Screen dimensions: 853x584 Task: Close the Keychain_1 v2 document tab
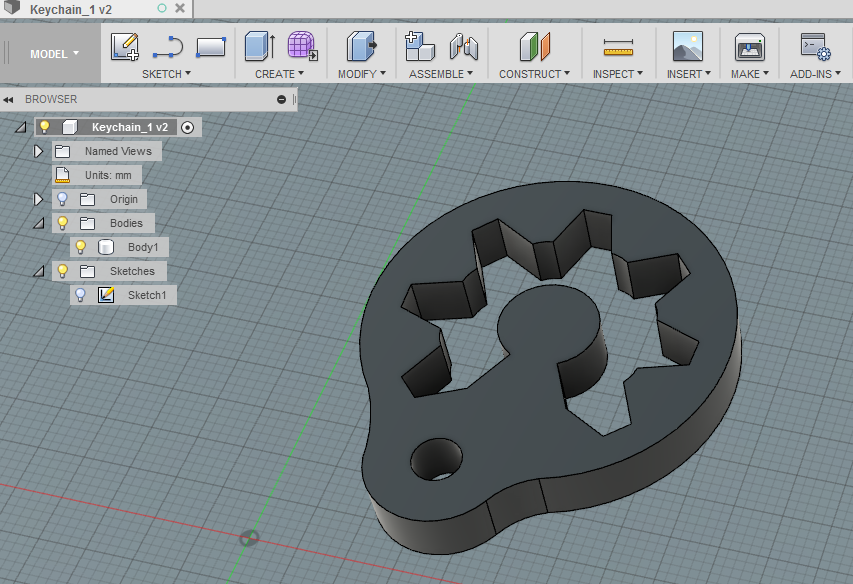(x=180, y=9)
